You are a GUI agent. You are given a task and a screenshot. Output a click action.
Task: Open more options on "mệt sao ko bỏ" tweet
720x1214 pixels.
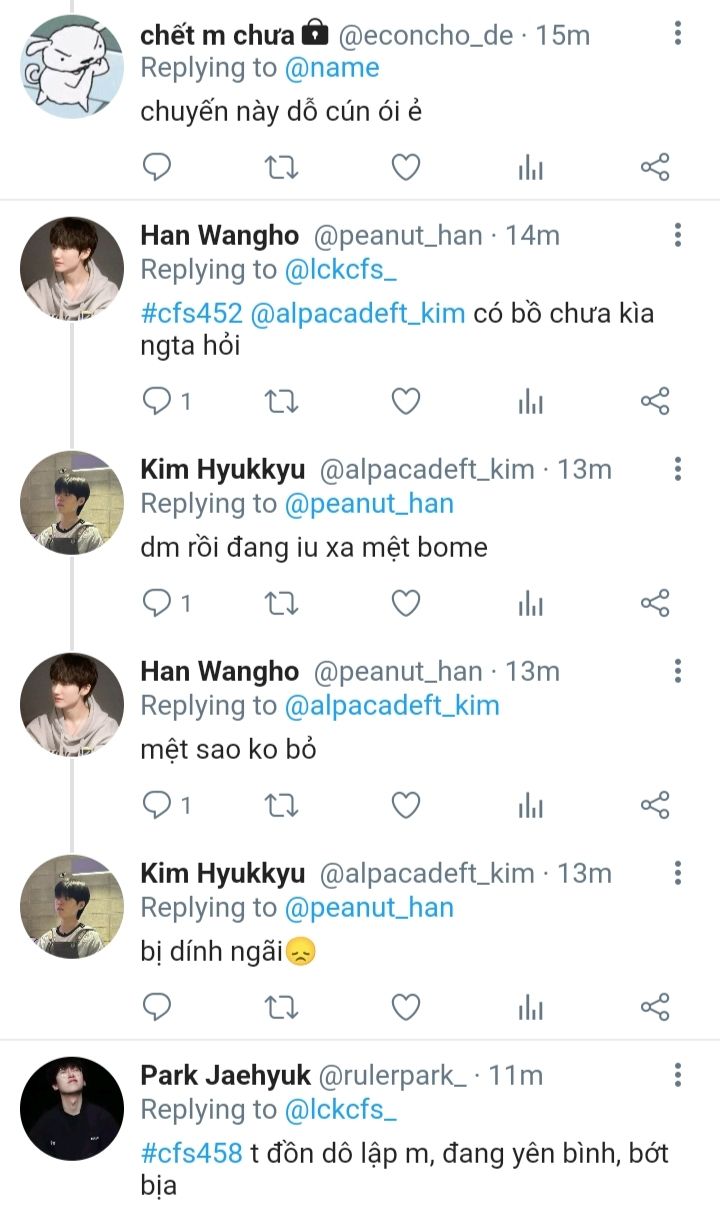[678, 671]
